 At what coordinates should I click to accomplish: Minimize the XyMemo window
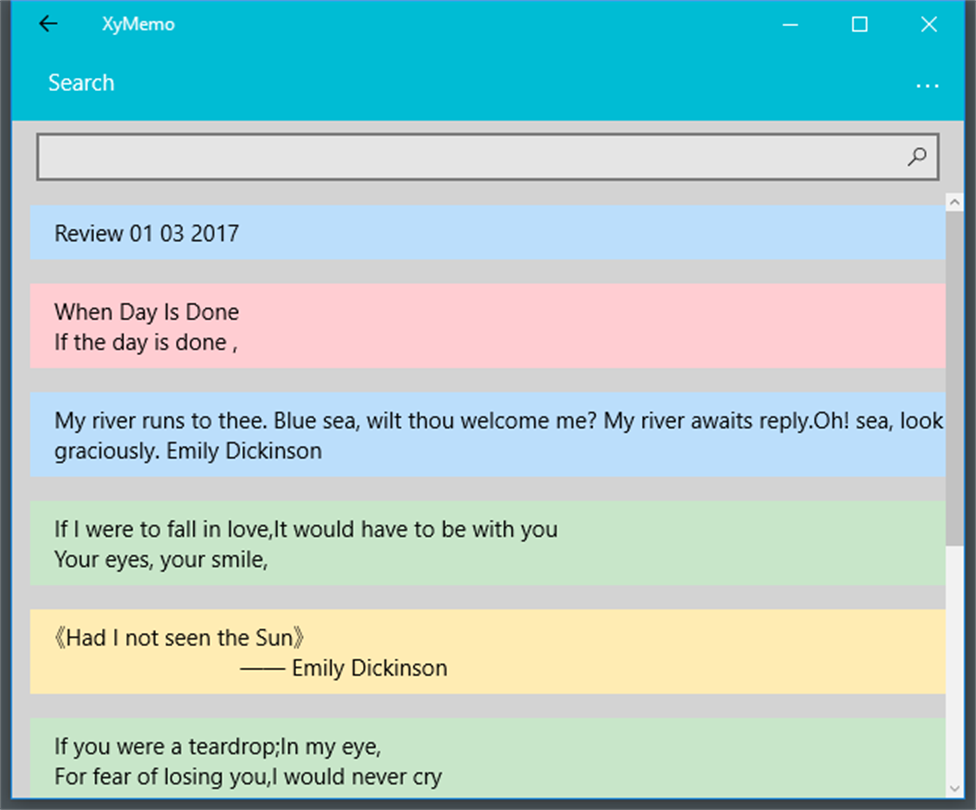791,25
